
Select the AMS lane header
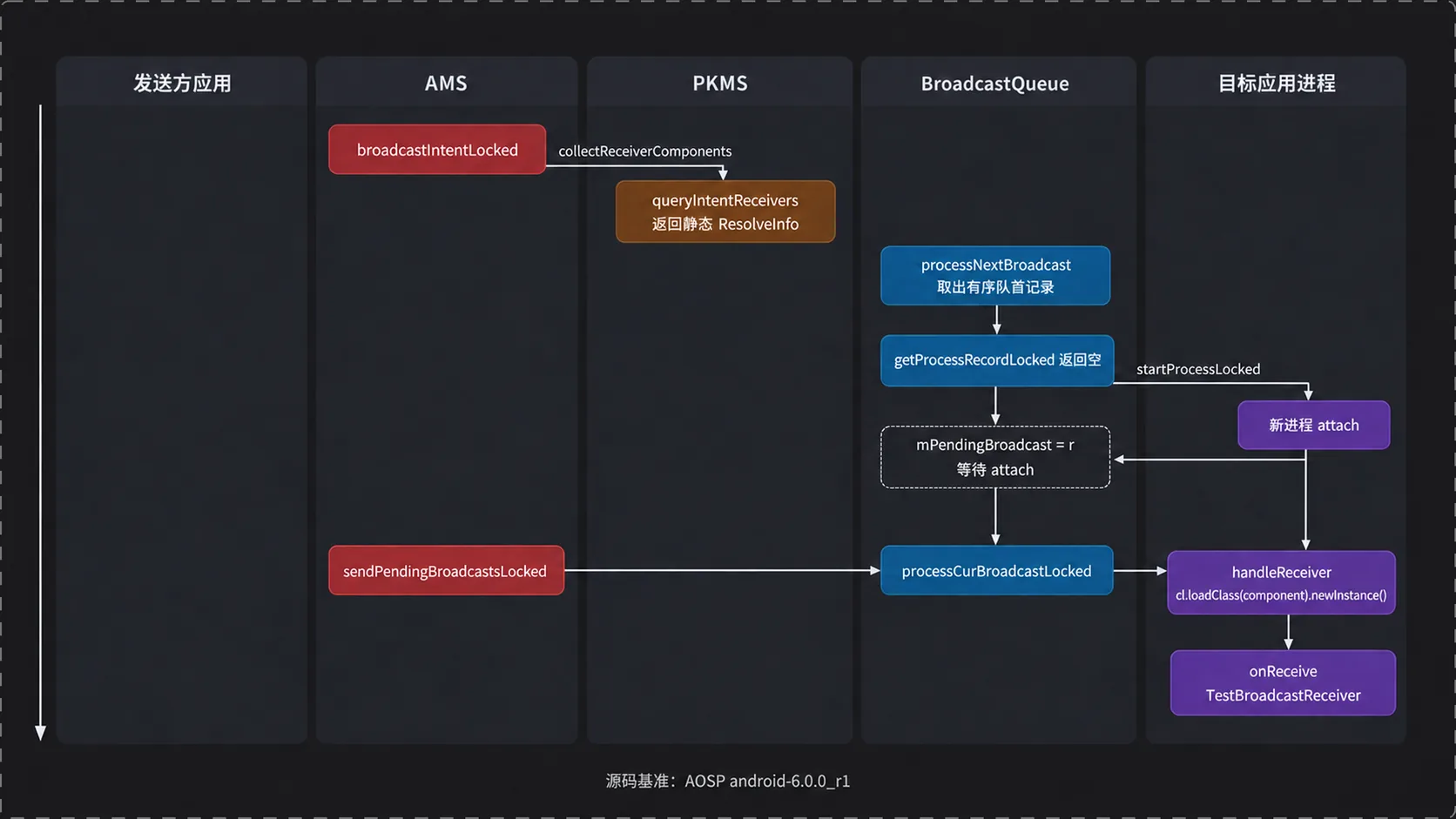[x=446, y=83]
